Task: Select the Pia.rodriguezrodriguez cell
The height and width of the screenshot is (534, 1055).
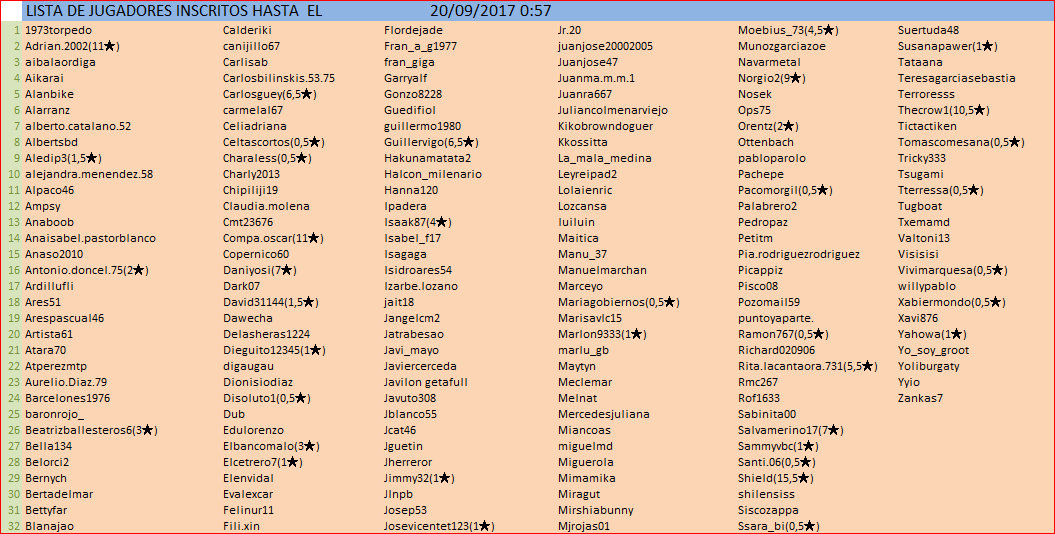Action: point(798,254)
